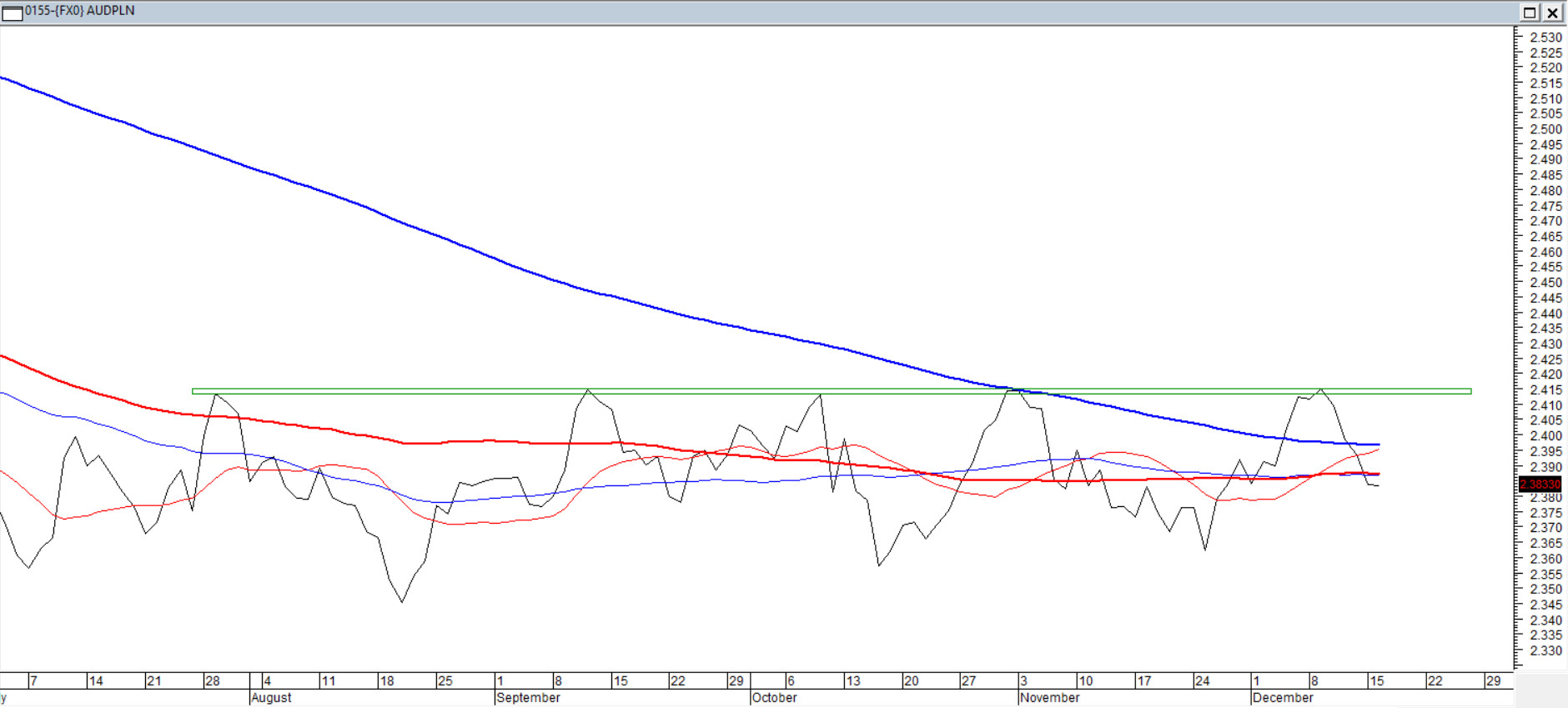Click the date tick 22 in December
The width and height of the screenshot is (1568, 708).
[1435, 681]
